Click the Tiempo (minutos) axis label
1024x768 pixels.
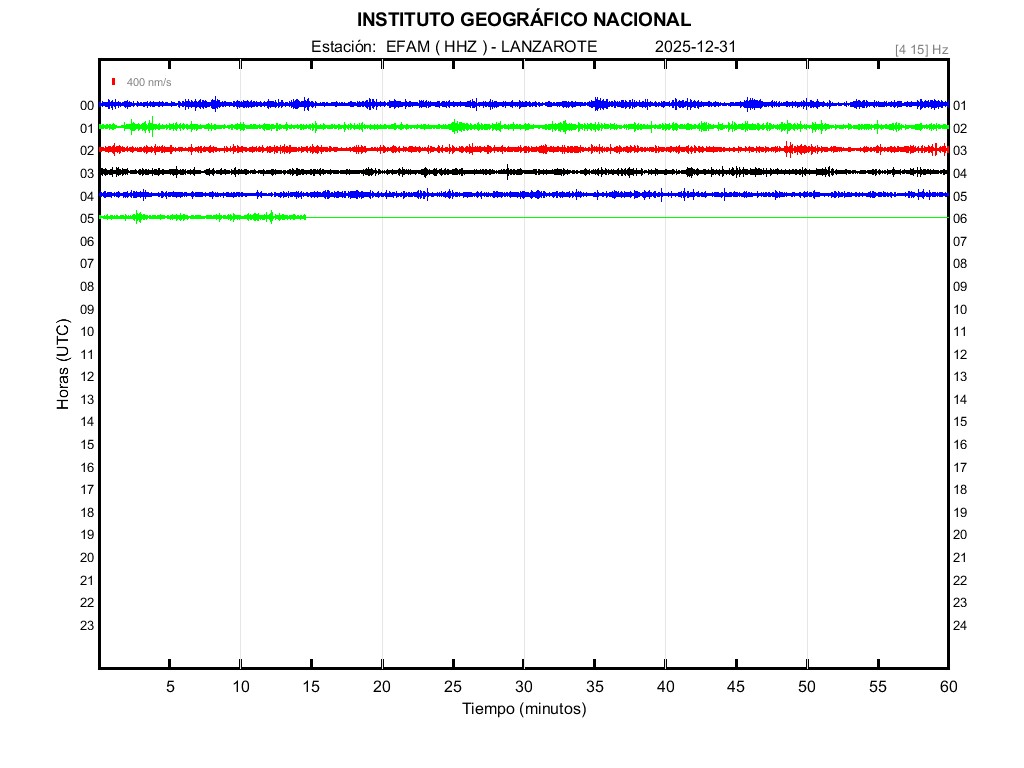[523, 709]
